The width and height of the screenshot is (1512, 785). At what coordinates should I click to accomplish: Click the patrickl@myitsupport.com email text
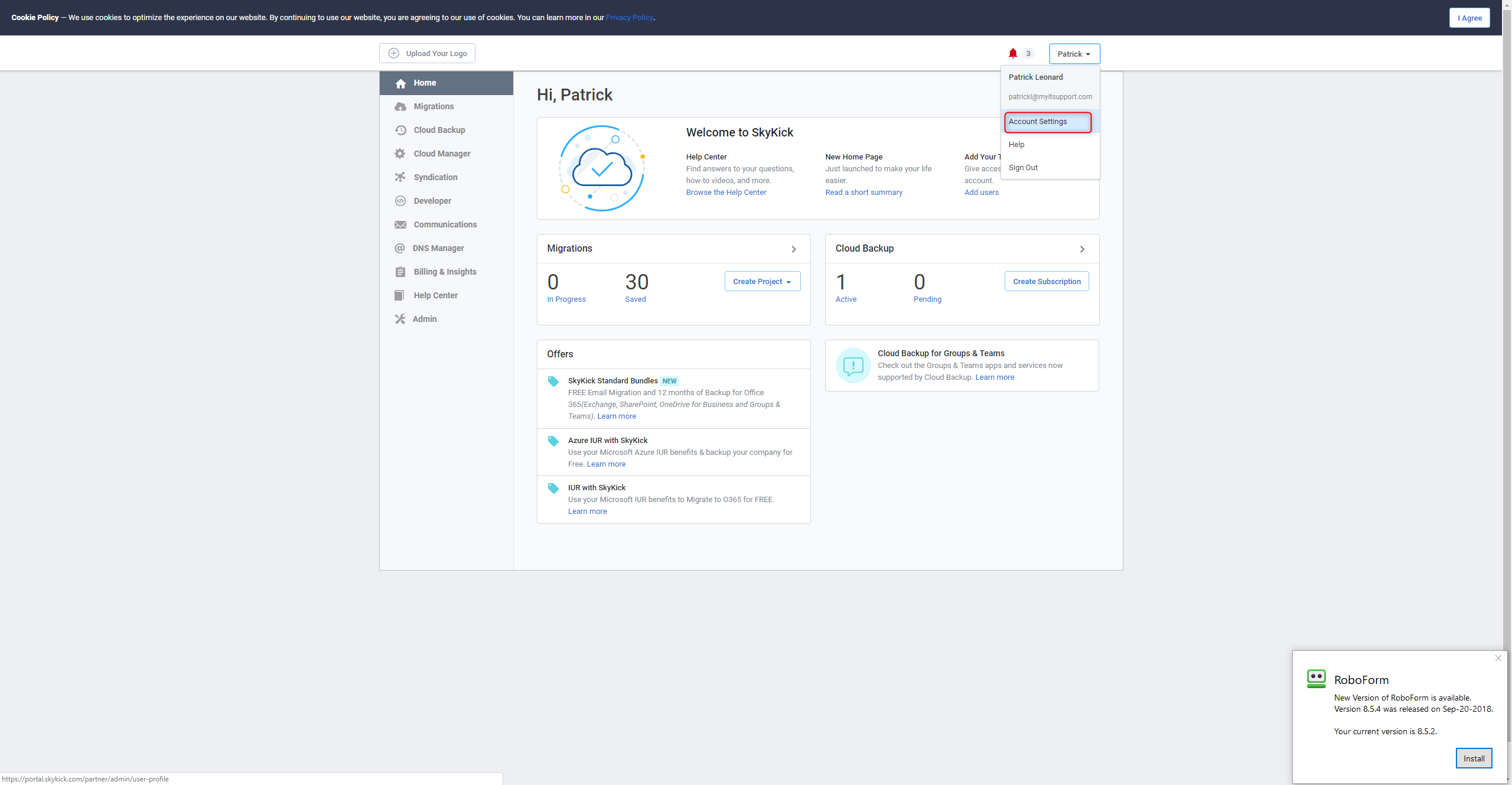tap(1050, 97)
